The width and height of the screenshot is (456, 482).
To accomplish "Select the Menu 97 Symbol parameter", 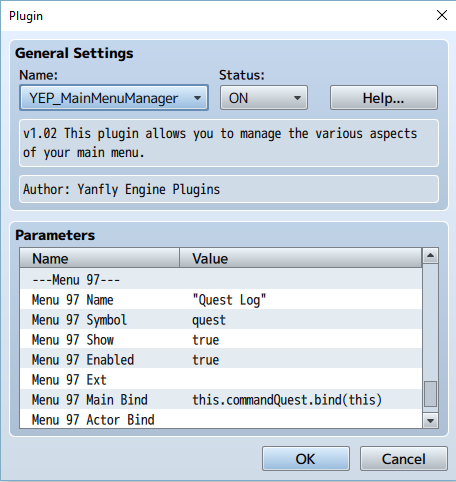I will click(100, 320).
